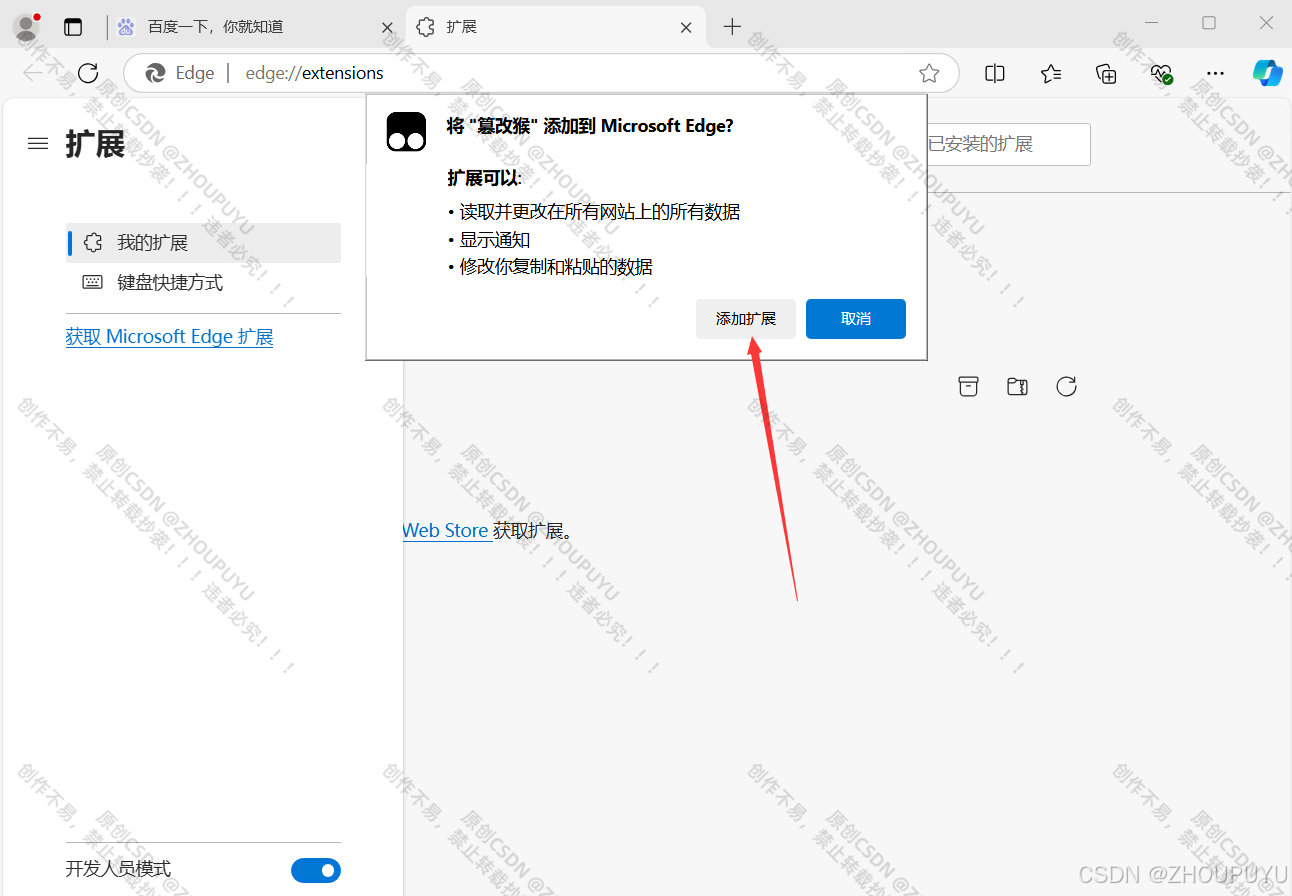Click 取消 button in dialog
The height and width of the screenshot is (896, 1292).
(x=856, y=319)
